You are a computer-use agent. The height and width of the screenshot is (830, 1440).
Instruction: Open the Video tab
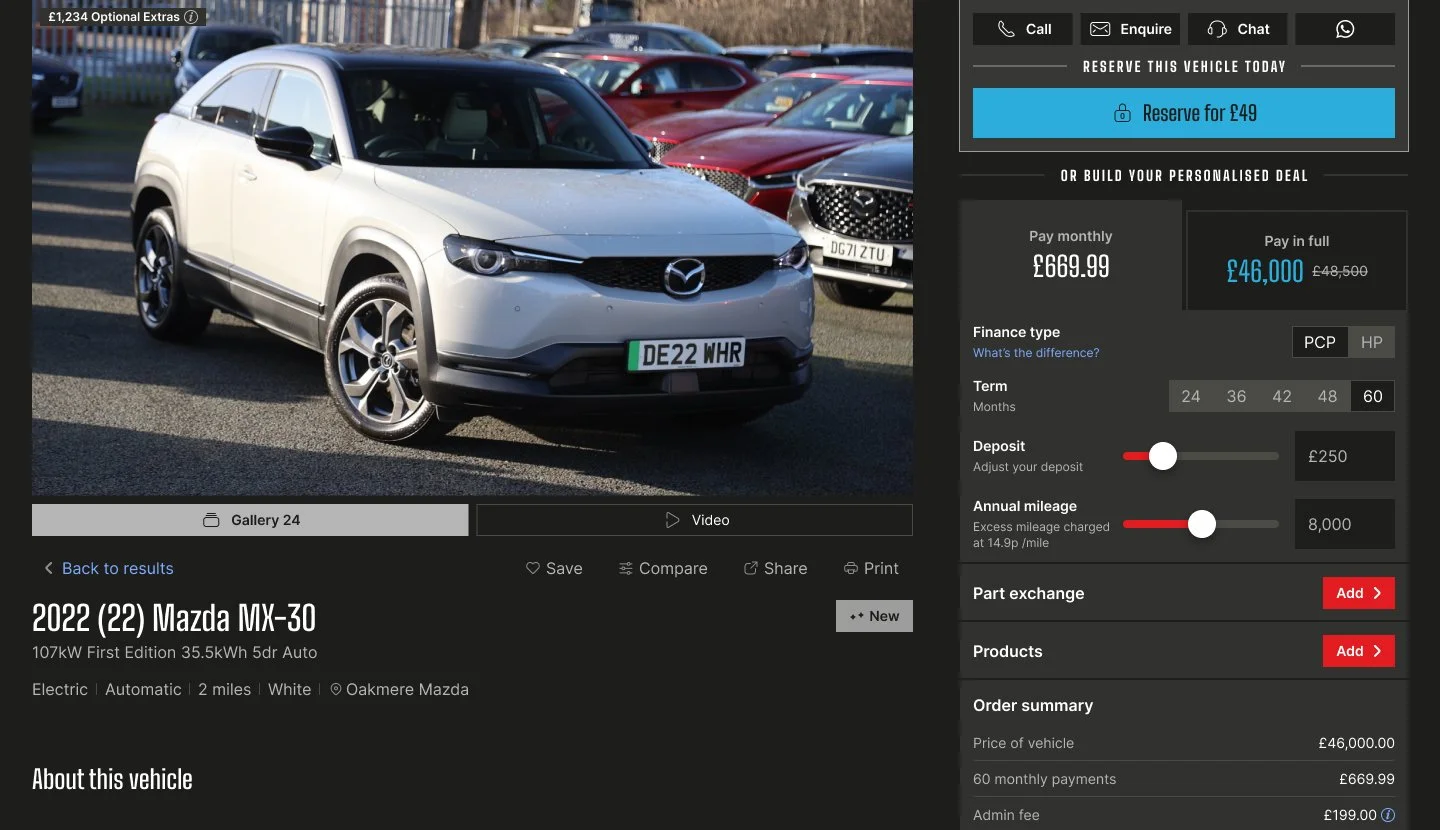click(x=695, y=520)
